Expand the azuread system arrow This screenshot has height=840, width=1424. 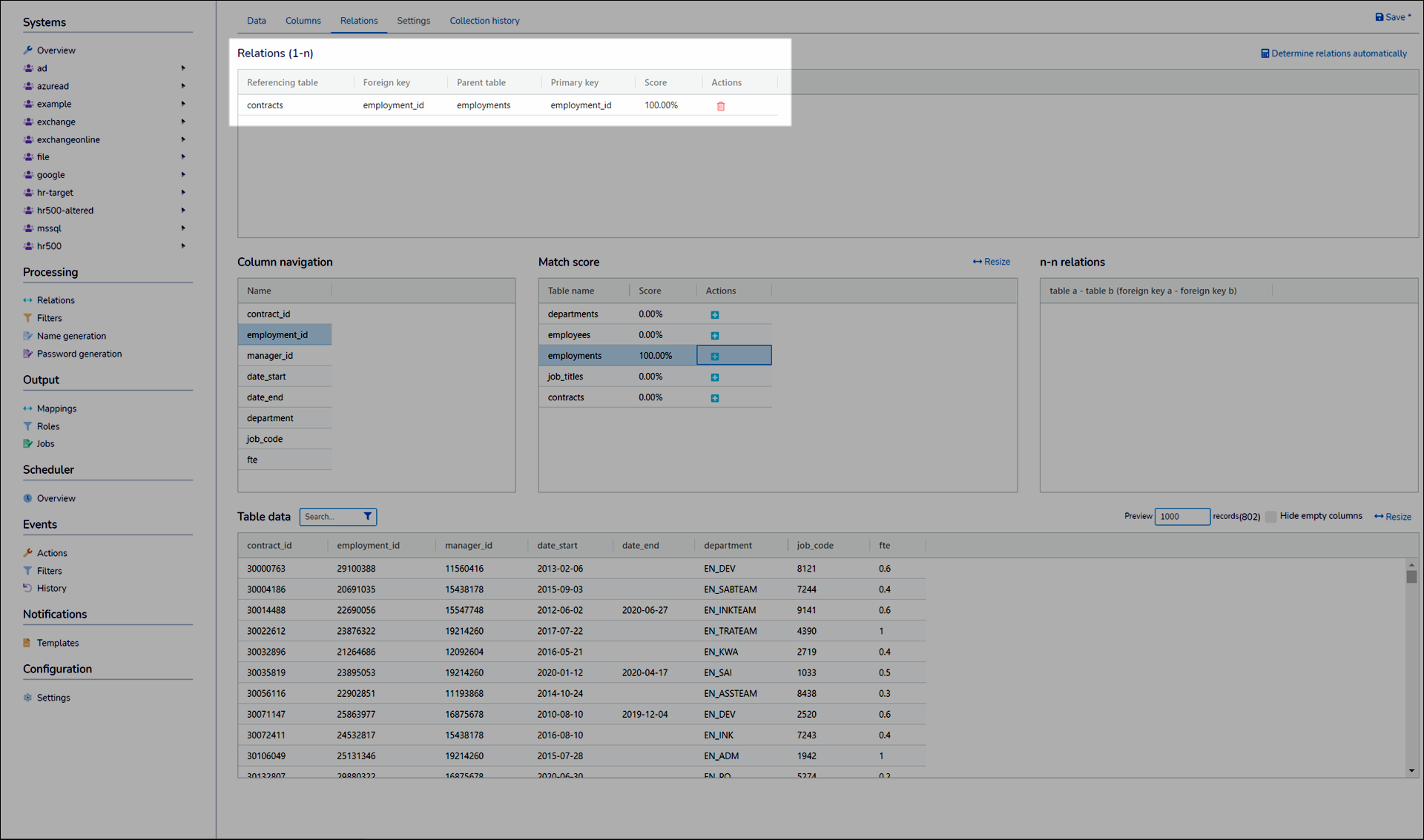(x=183, y=86)
